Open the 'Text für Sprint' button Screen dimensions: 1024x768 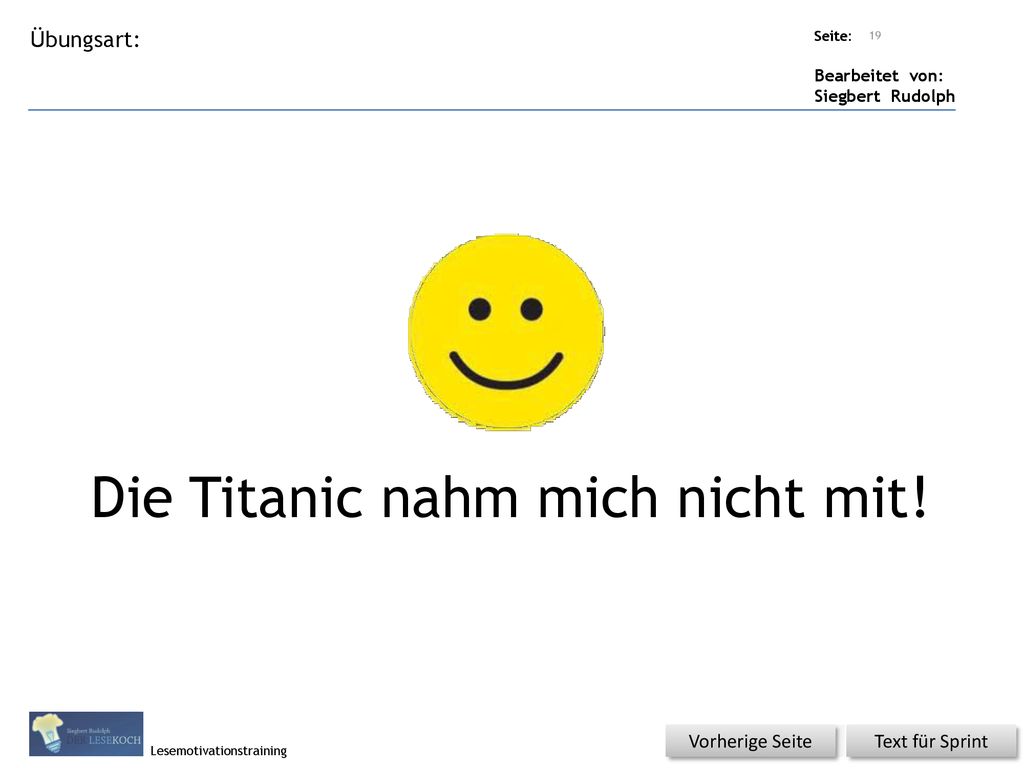(931, 741)
